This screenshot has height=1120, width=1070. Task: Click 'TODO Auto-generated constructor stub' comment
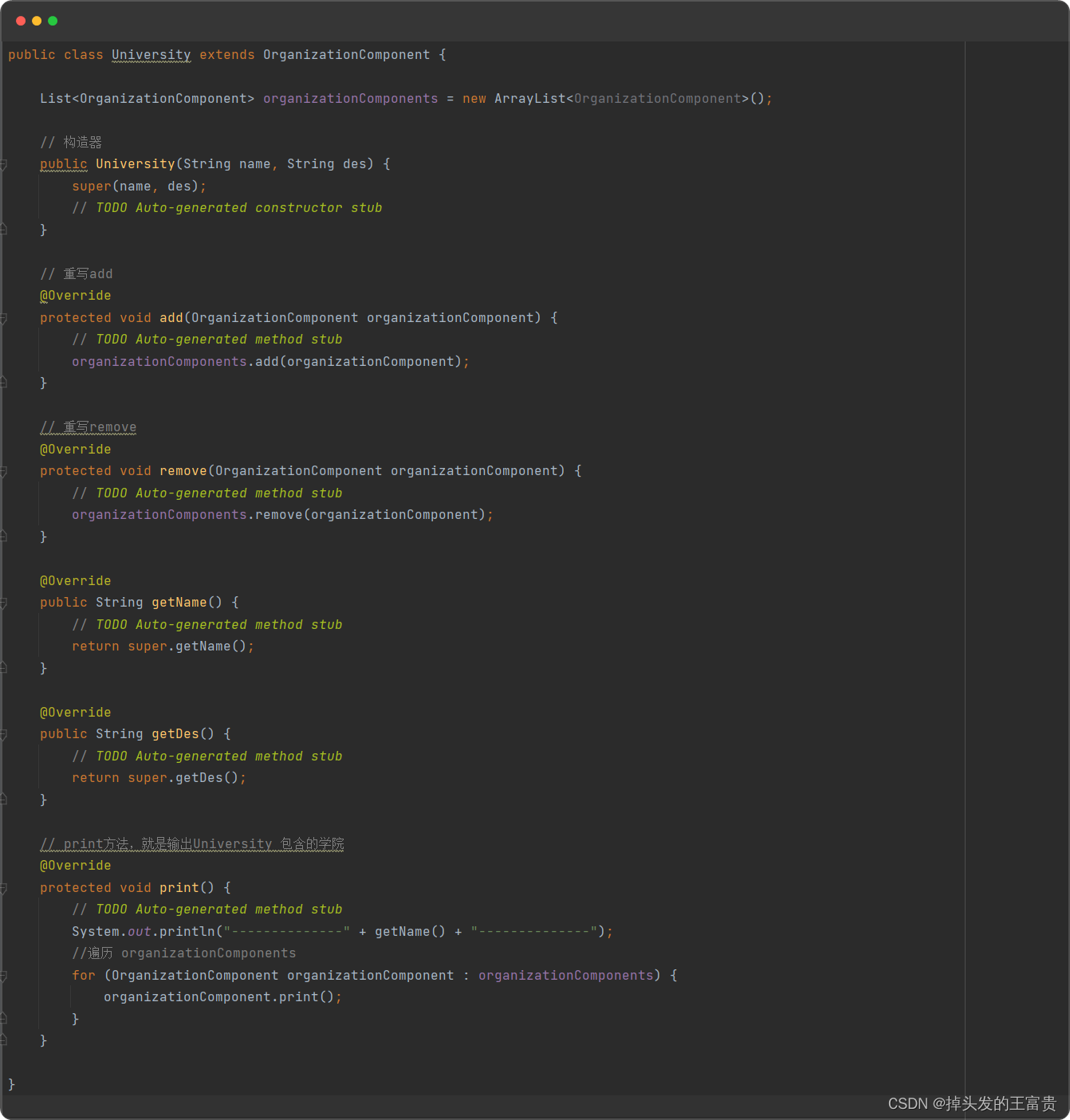(x=239, y=208)
